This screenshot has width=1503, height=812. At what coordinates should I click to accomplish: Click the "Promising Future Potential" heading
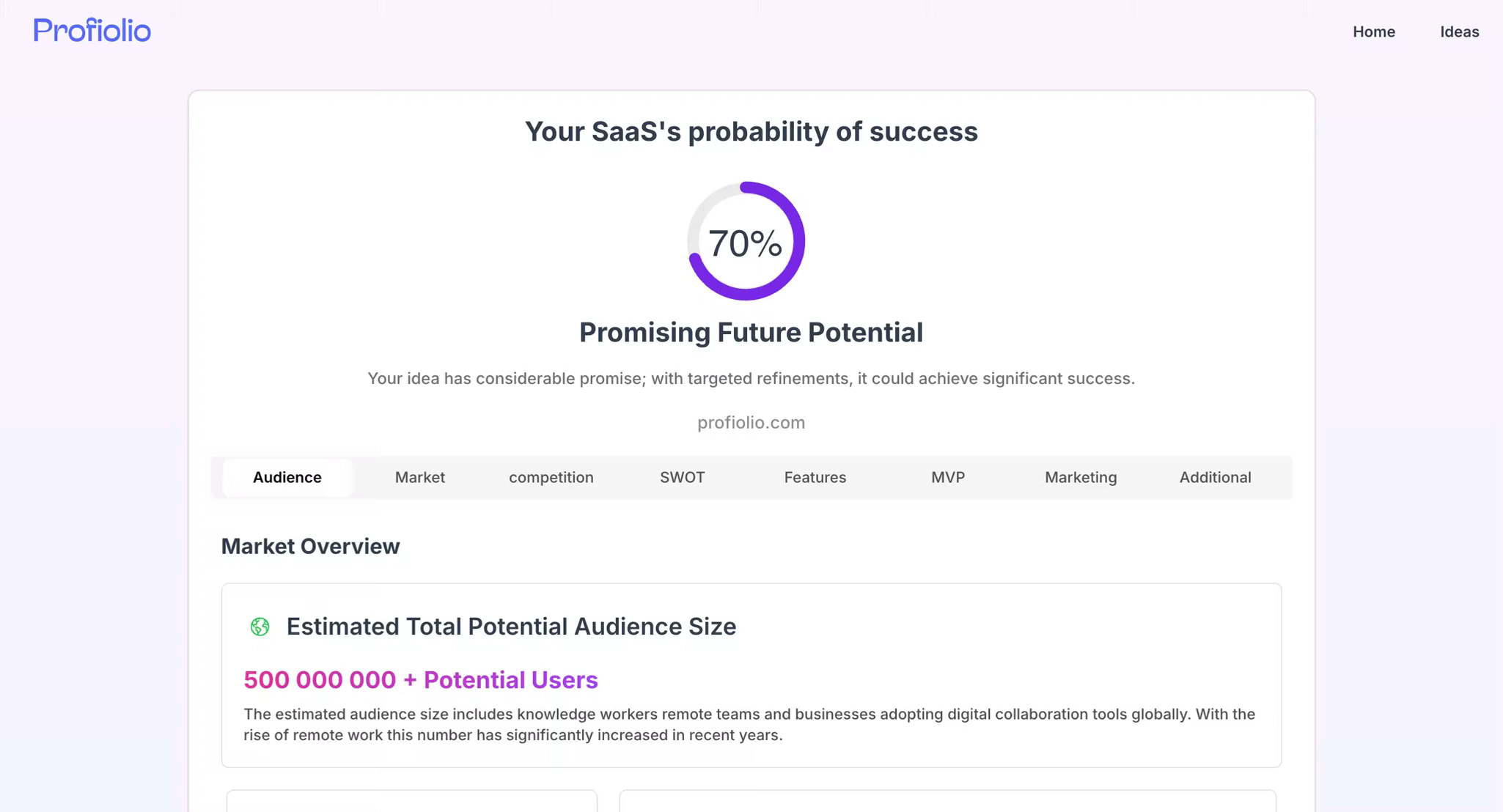coord(751,333)
